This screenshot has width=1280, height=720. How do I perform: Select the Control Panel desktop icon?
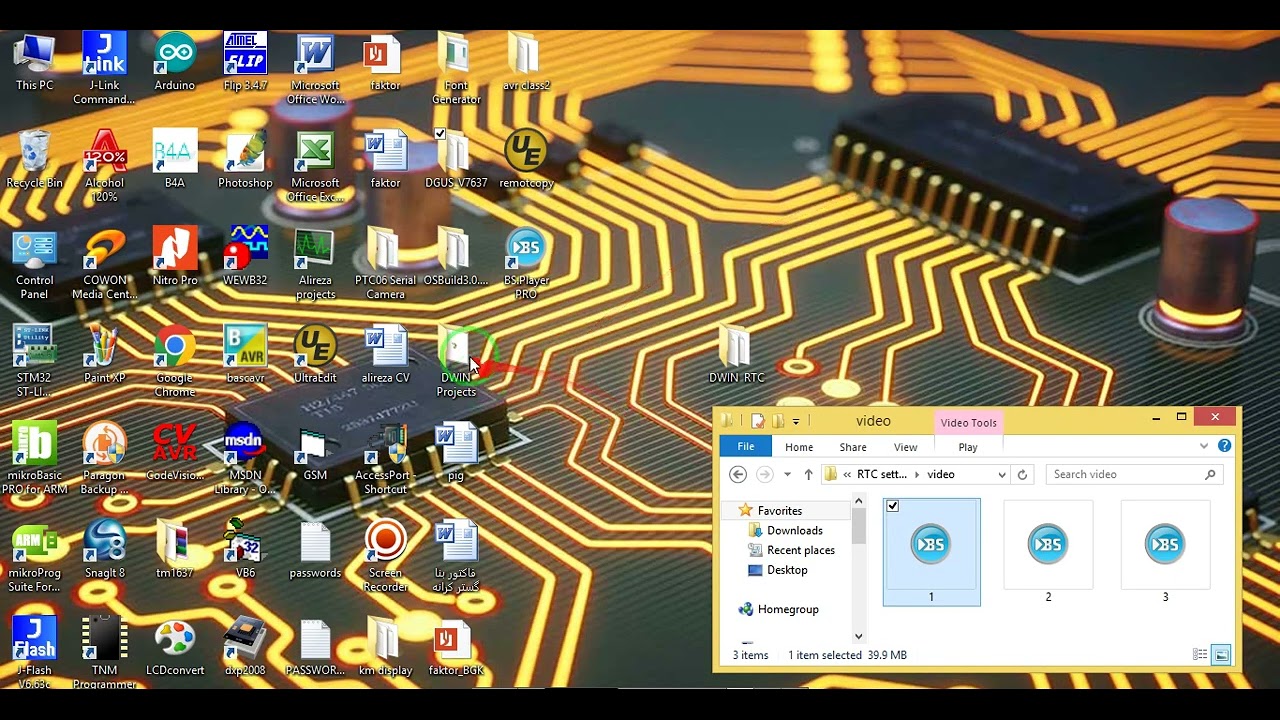(x=34, y=264)
